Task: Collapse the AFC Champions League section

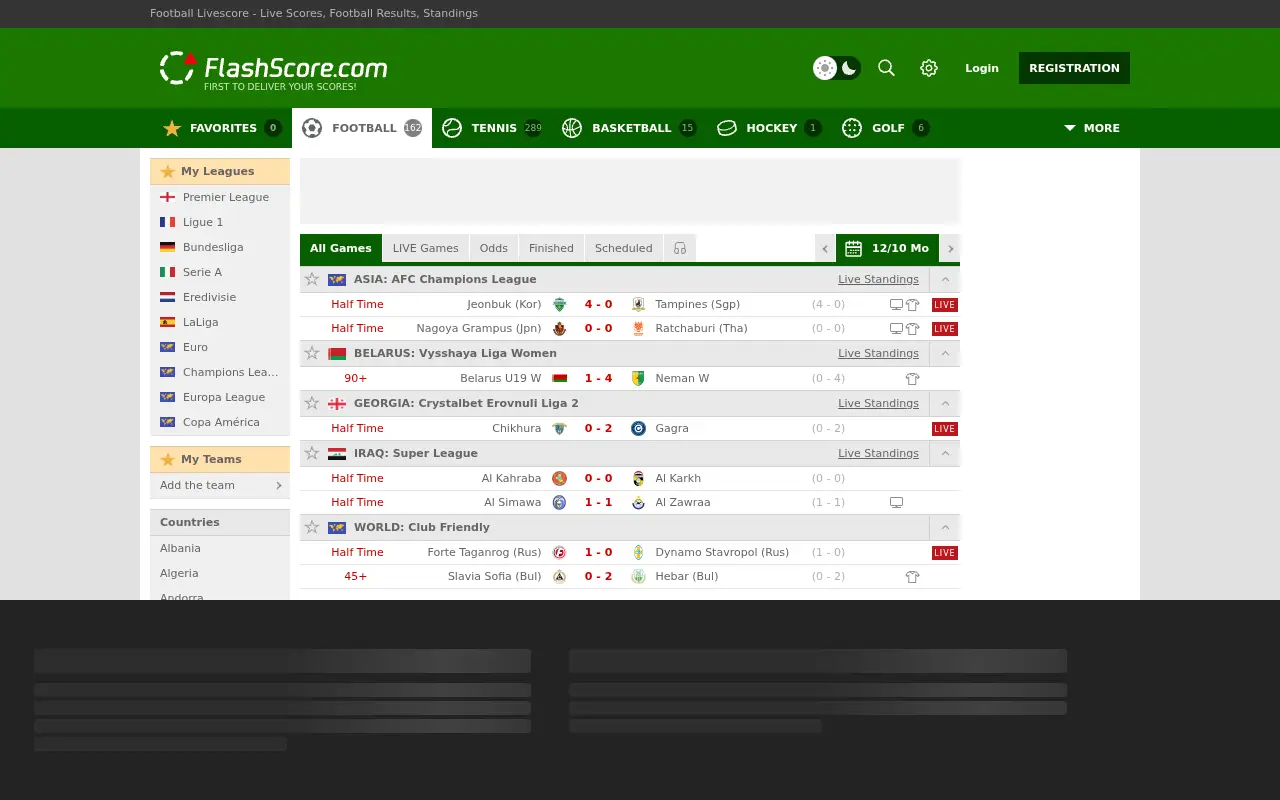Action: (945, 279)
